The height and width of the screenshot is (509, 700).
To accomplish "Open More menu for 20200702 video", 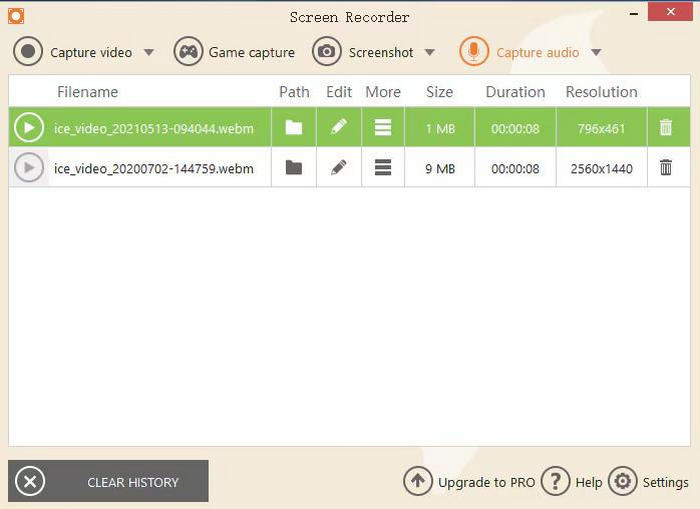I will (382, 168).
